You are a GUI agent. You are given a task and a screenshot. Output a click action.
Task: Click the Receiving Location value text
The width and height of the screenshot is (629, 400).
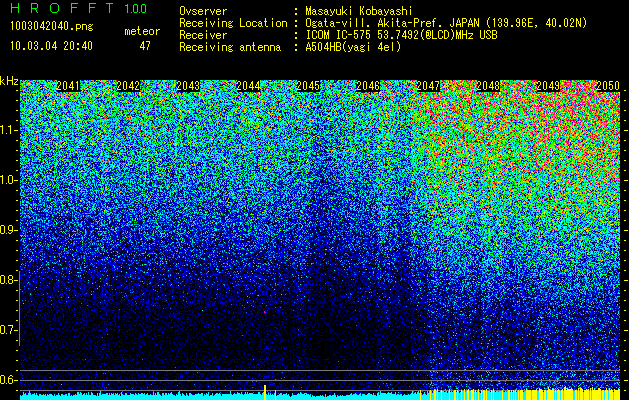[446, 23]
